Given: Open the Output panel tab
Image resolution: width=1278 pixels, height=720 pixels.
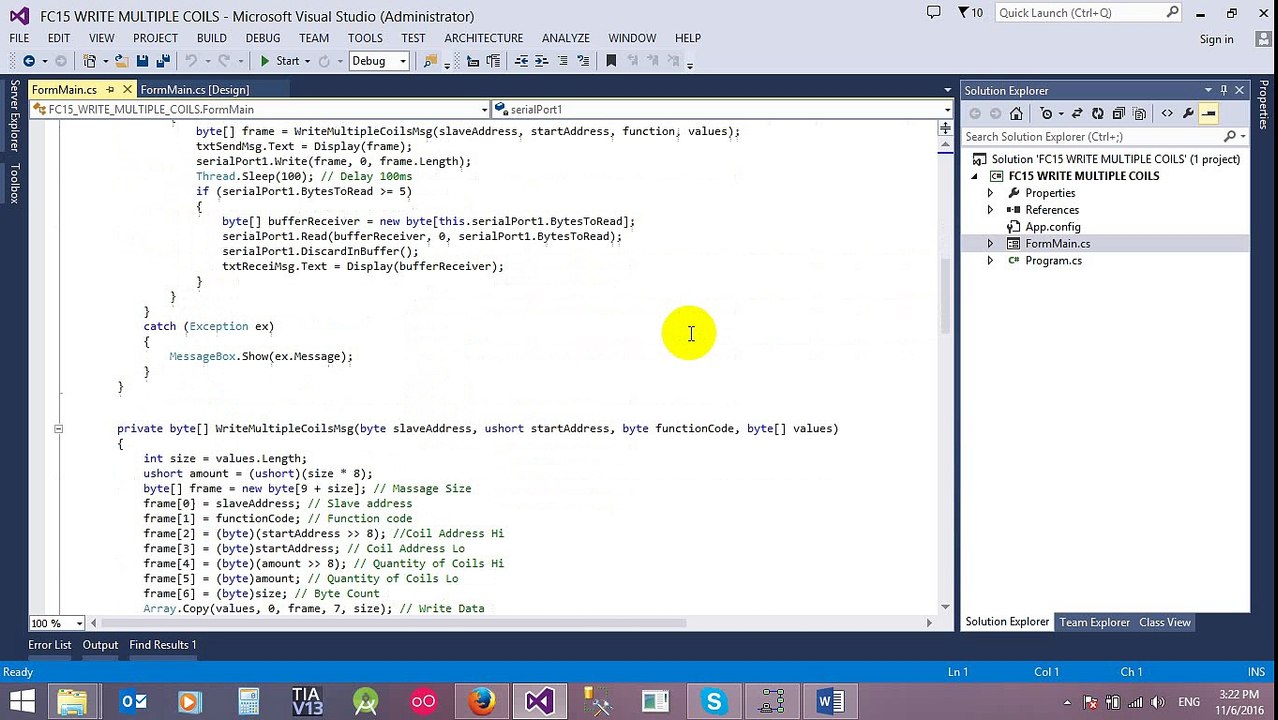Looking at the screenshot, I should (100, 645).
